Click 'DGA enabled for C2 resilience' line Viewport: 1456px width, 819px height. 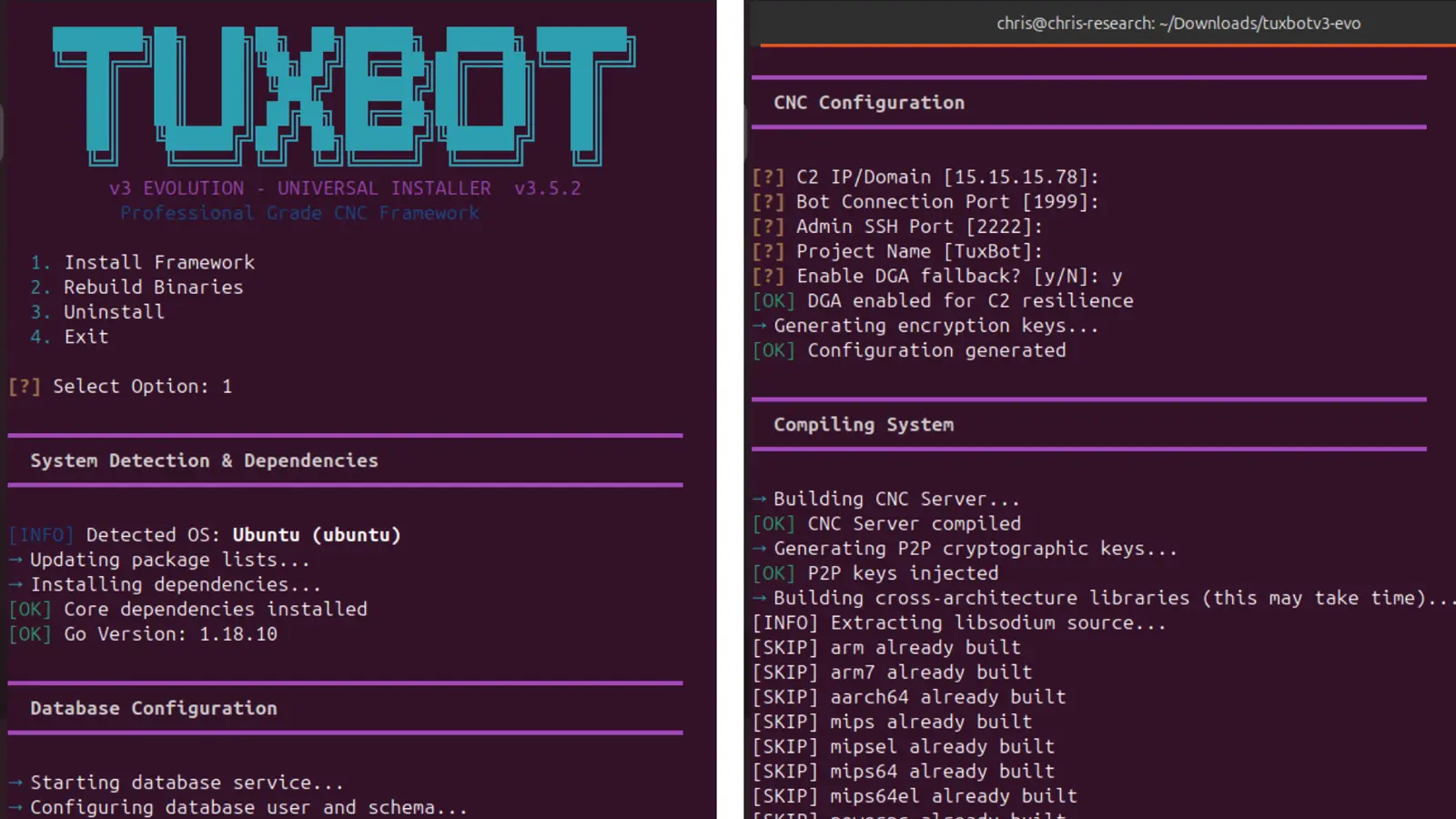(x=943, y=301)
